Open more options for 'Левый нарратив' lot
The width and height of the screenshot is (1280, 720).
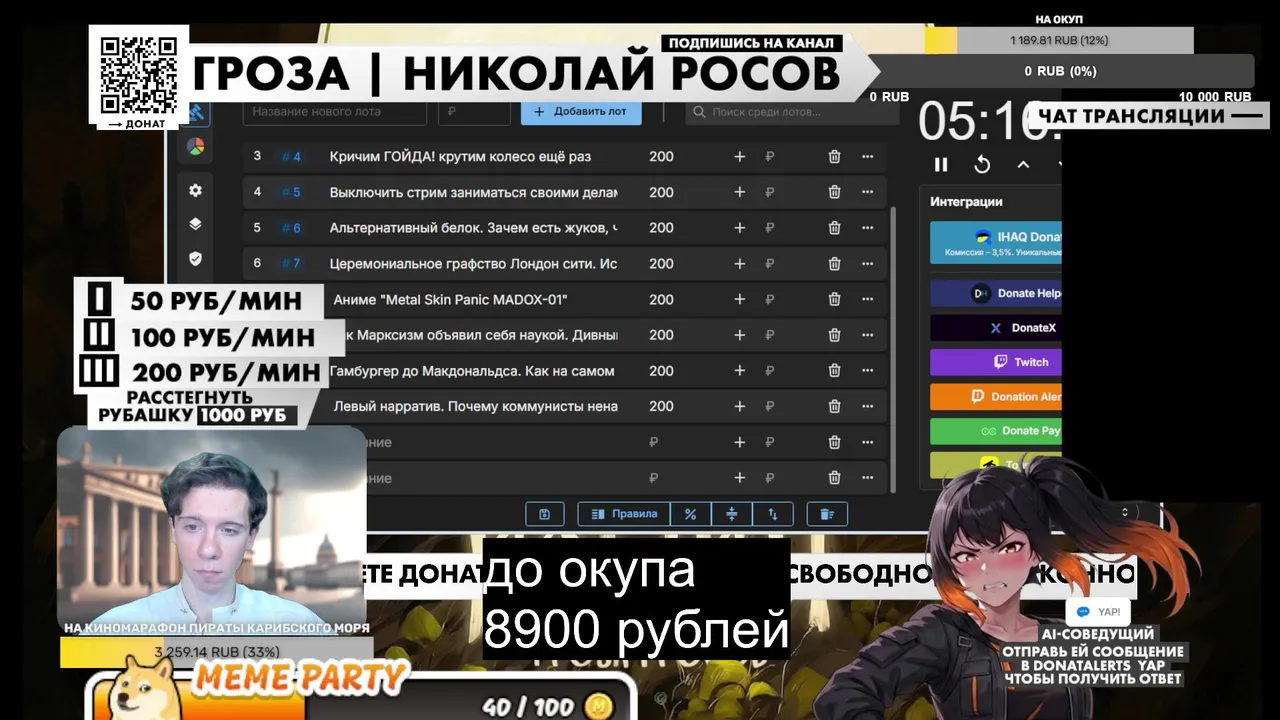tap(867, 407)
